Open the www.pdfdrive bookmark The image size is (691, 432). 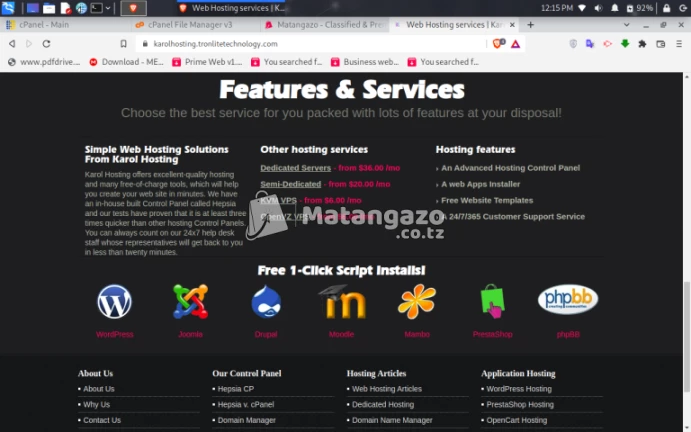(x=44, y=62)
